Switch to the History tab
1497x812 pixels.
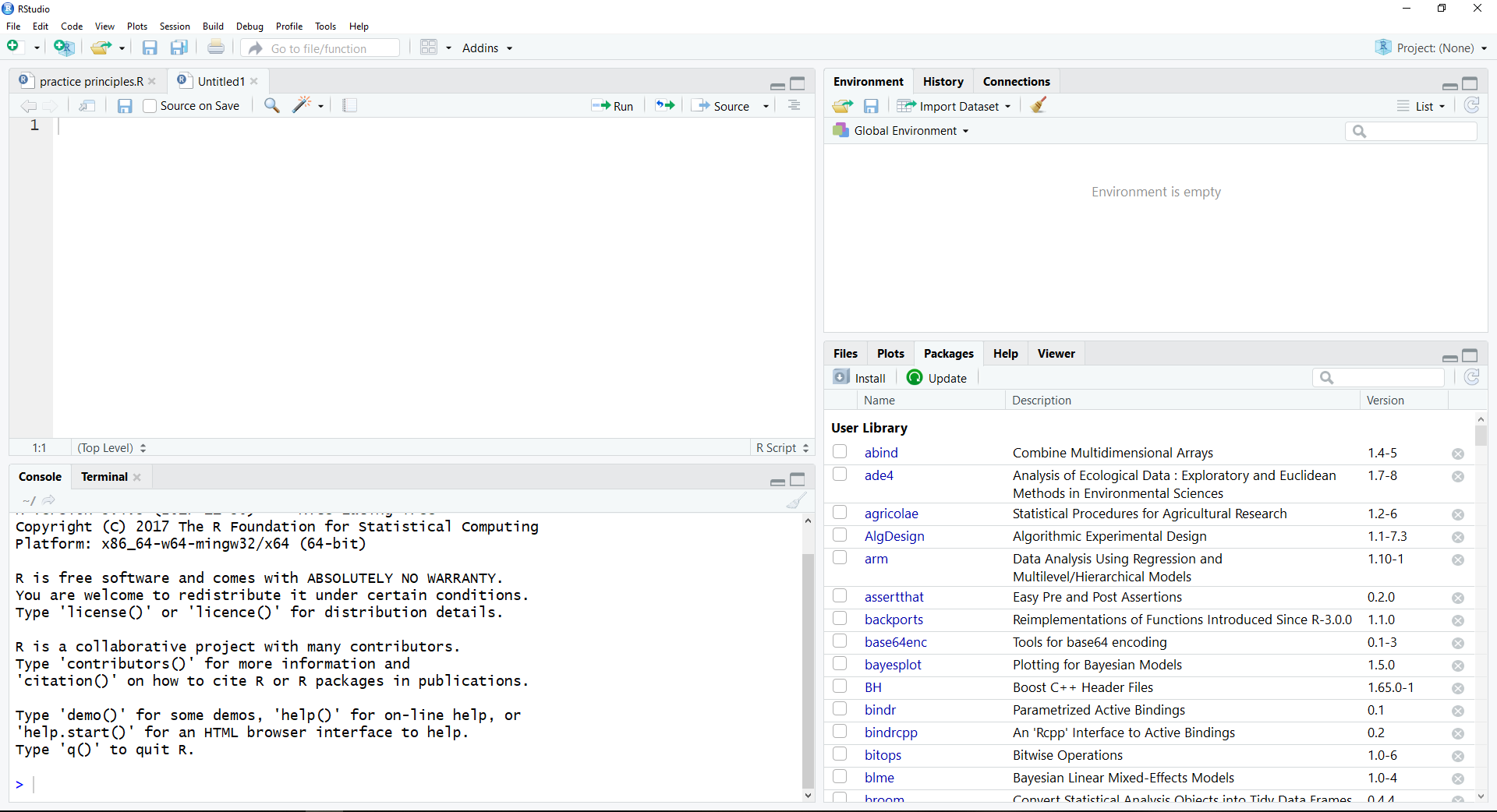943,81
